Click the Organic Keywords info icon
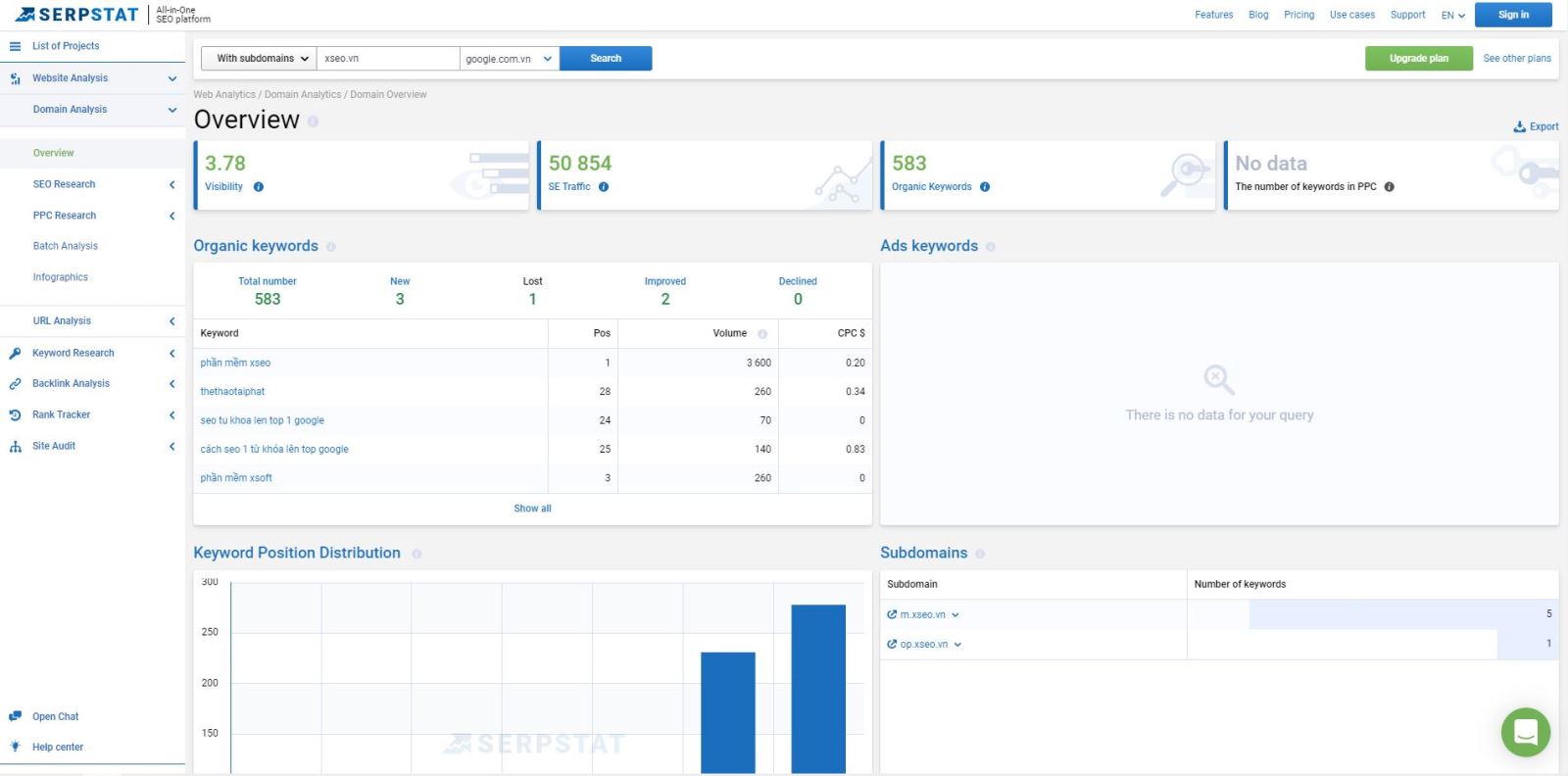This screenshot has height=776, width=1568. pos(985,187)
